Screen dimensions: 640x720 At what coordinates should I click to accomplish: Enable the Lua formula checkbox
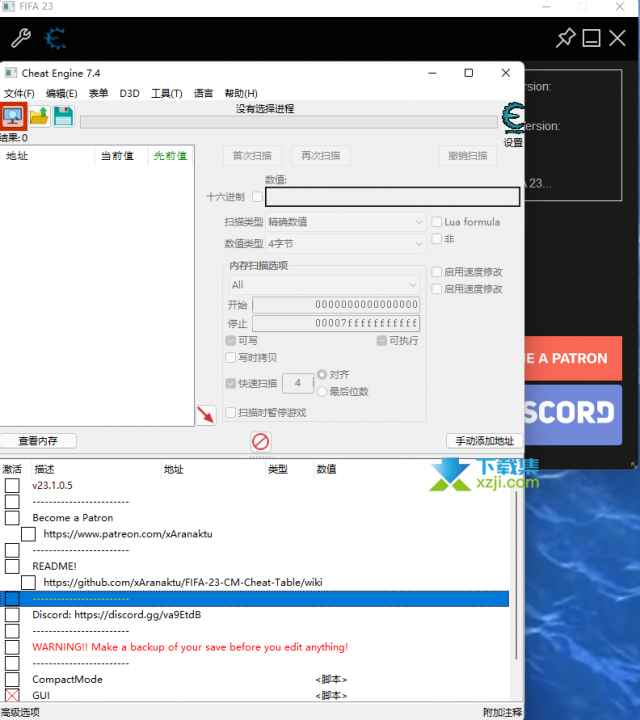(437, 222)
